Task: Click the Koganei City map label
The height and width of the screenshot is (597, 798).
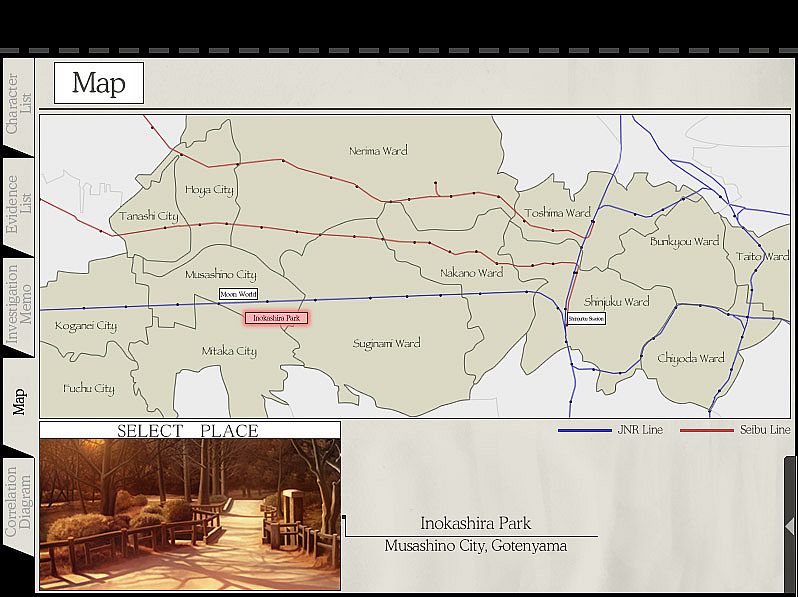Action: coord(86,326)
